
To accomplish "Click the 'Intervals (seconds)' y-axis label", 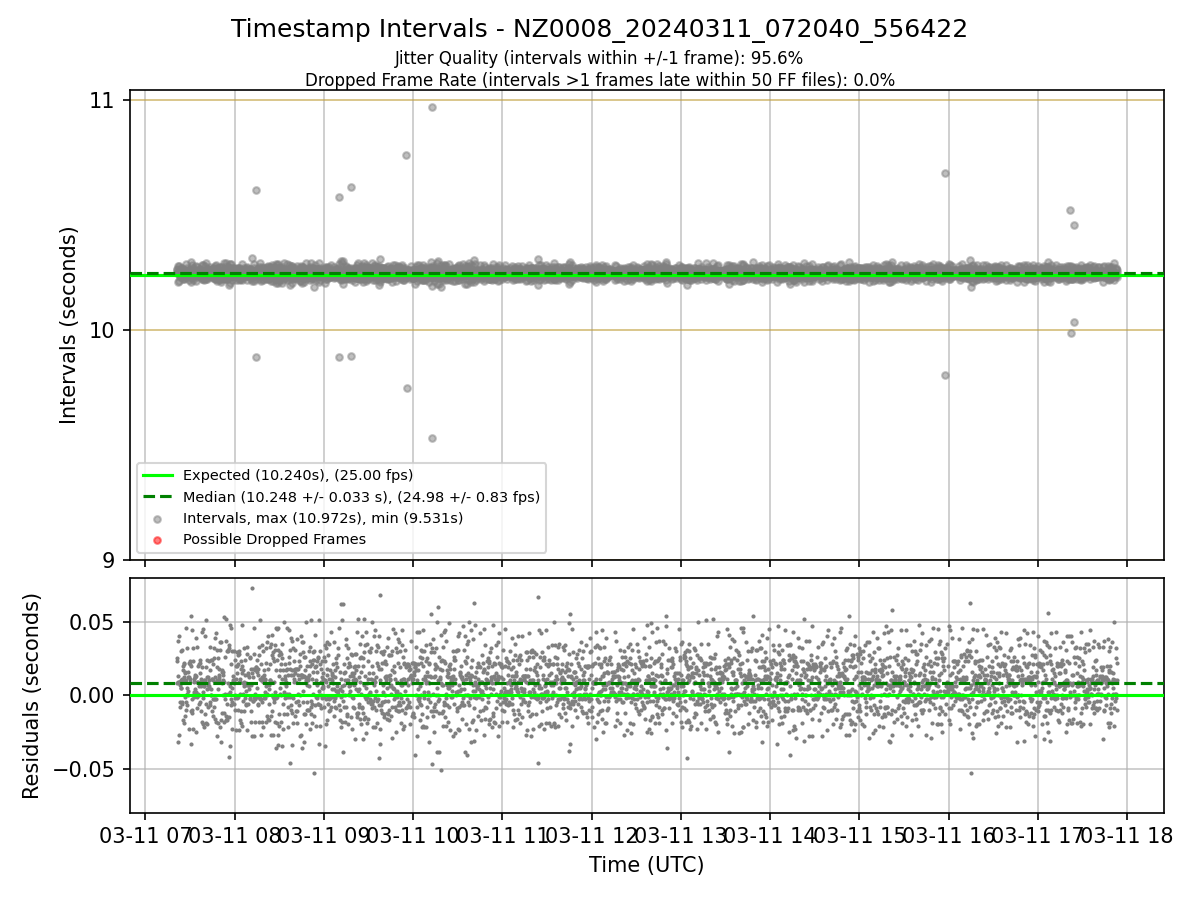I will pyautogui.click(x=69, y=325).
